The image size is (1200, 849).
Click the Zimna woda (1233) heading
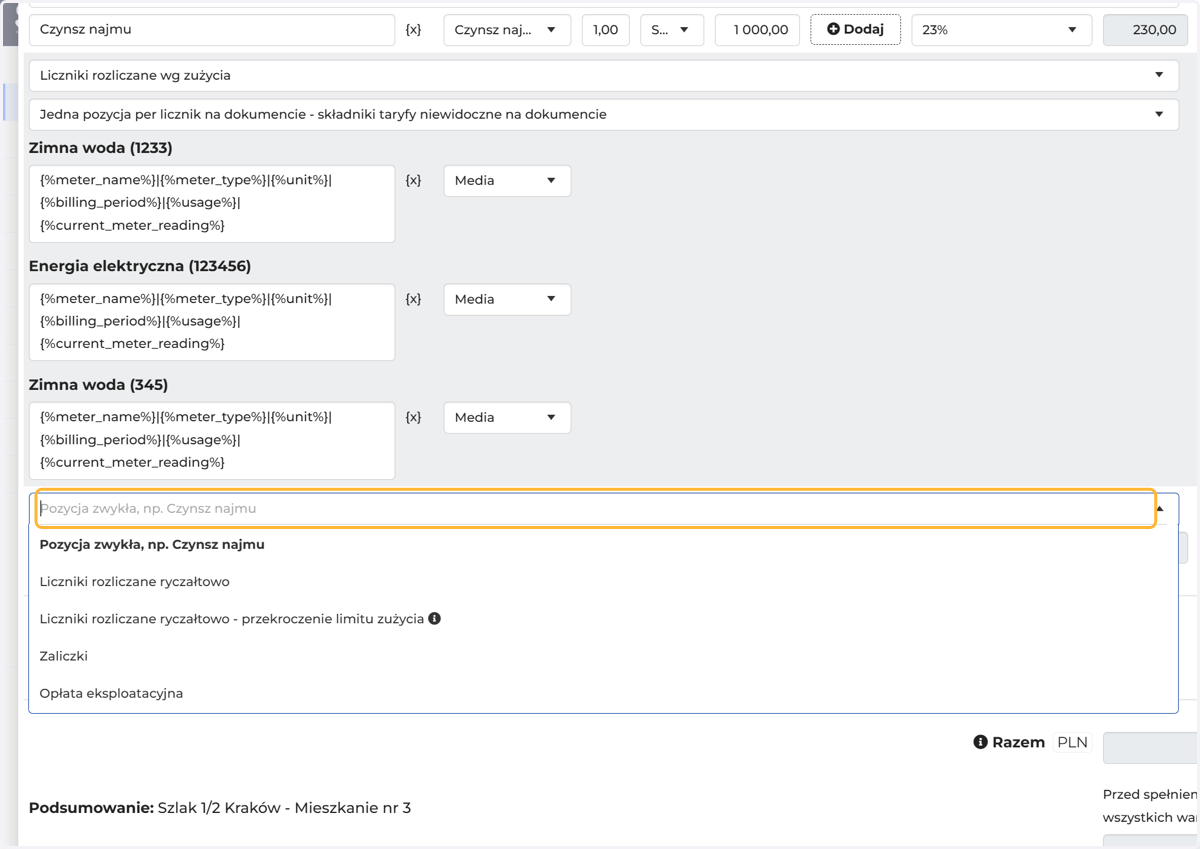click(101, 148)
